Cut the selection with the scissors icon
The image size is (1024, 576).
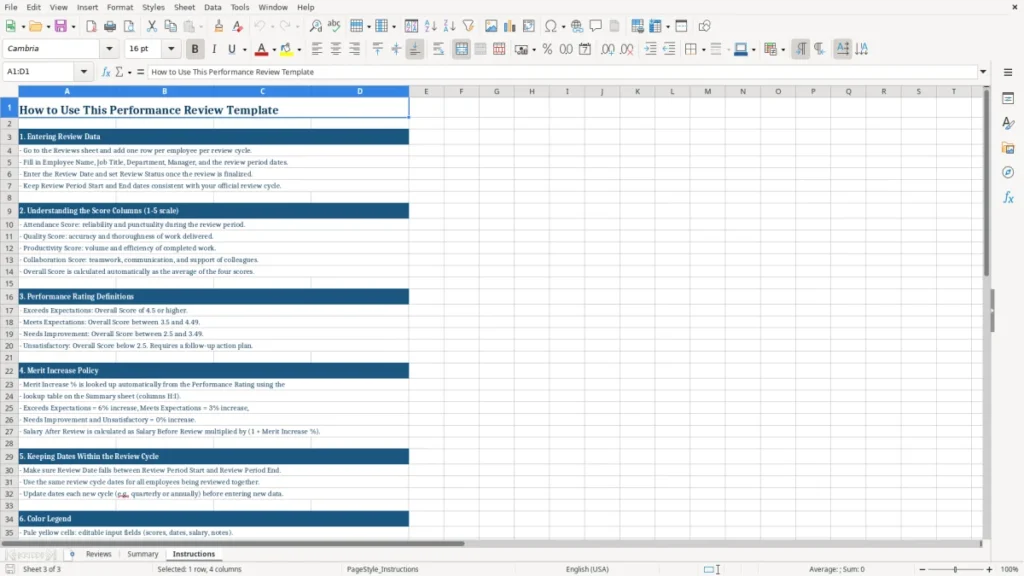[152, 26]
